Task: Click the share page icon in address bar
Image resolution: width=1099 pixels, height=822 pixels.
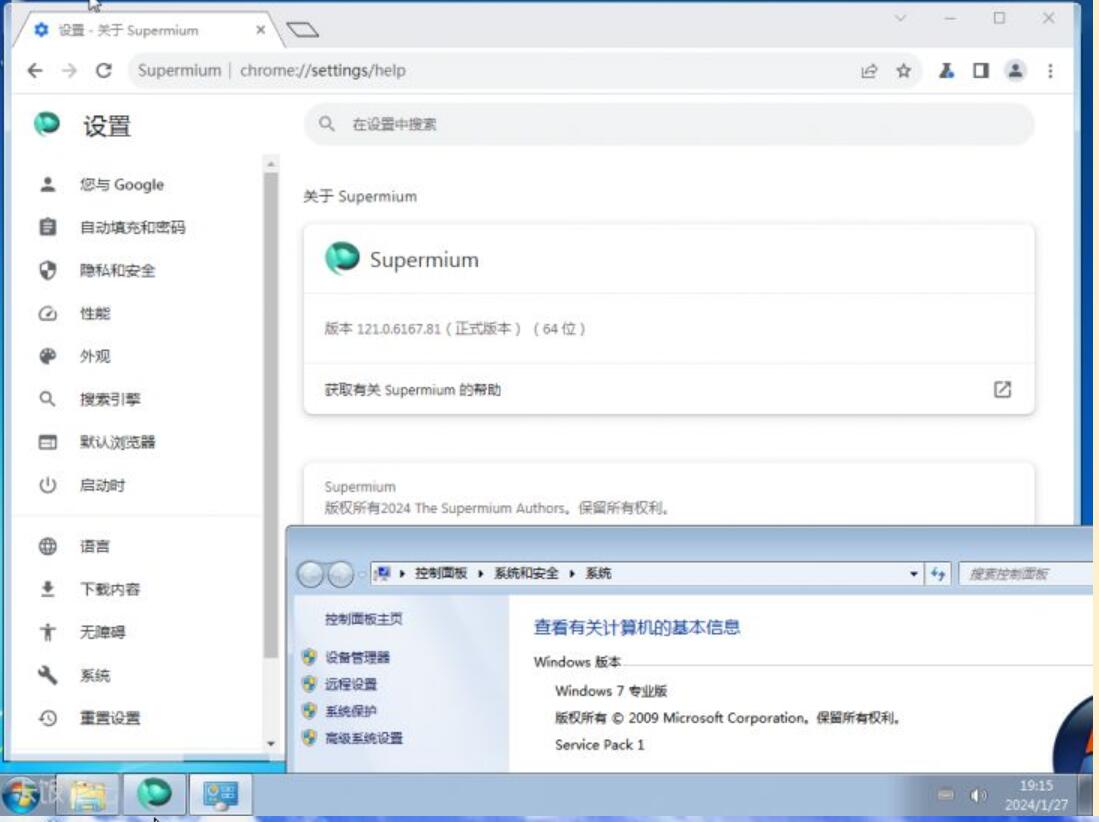Action: [x=869, y=71]
